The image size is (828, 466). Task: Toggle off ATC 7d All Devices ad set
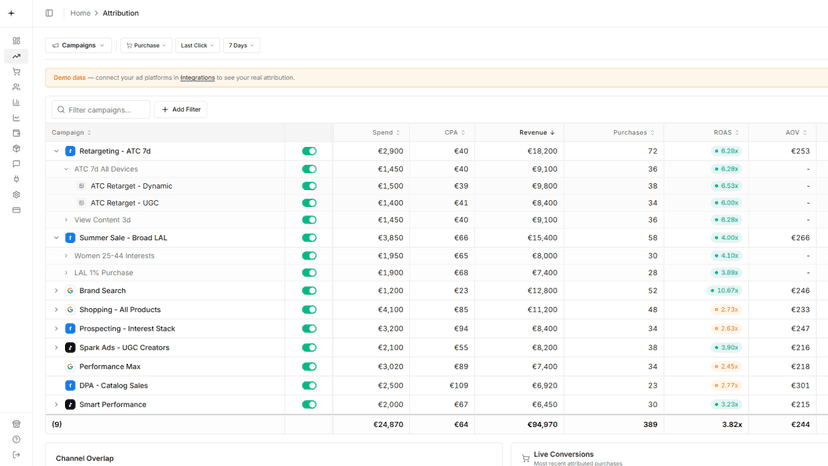(309, 169)
